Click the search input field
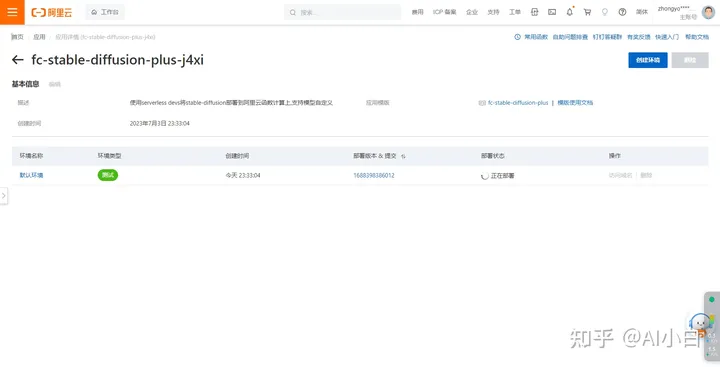Image resolution: width=720 pixels, height=367 pixels. pyautogui.click(x=342, y=12)
